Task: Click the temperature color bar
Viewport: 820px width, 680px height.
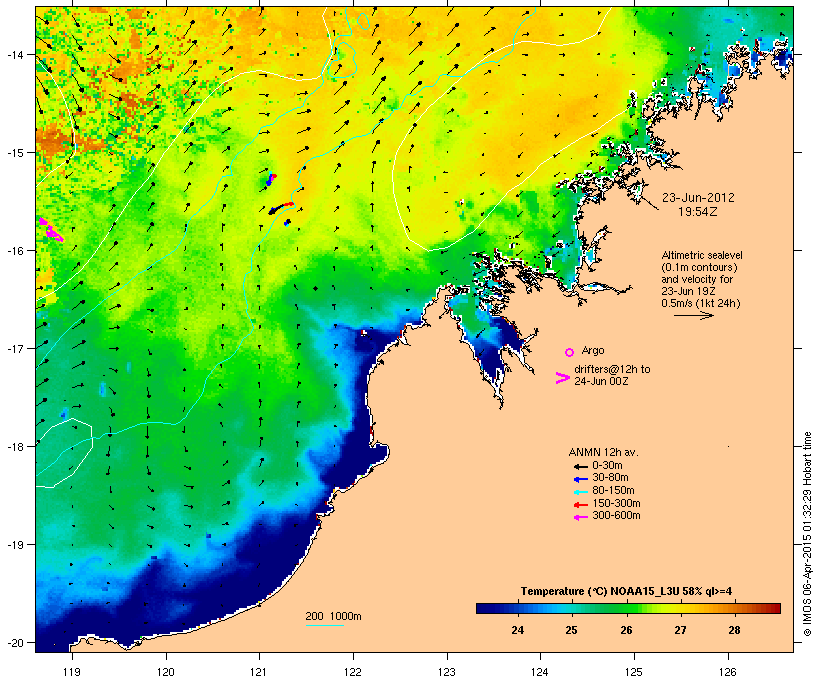Action: (x=628, y=608)
